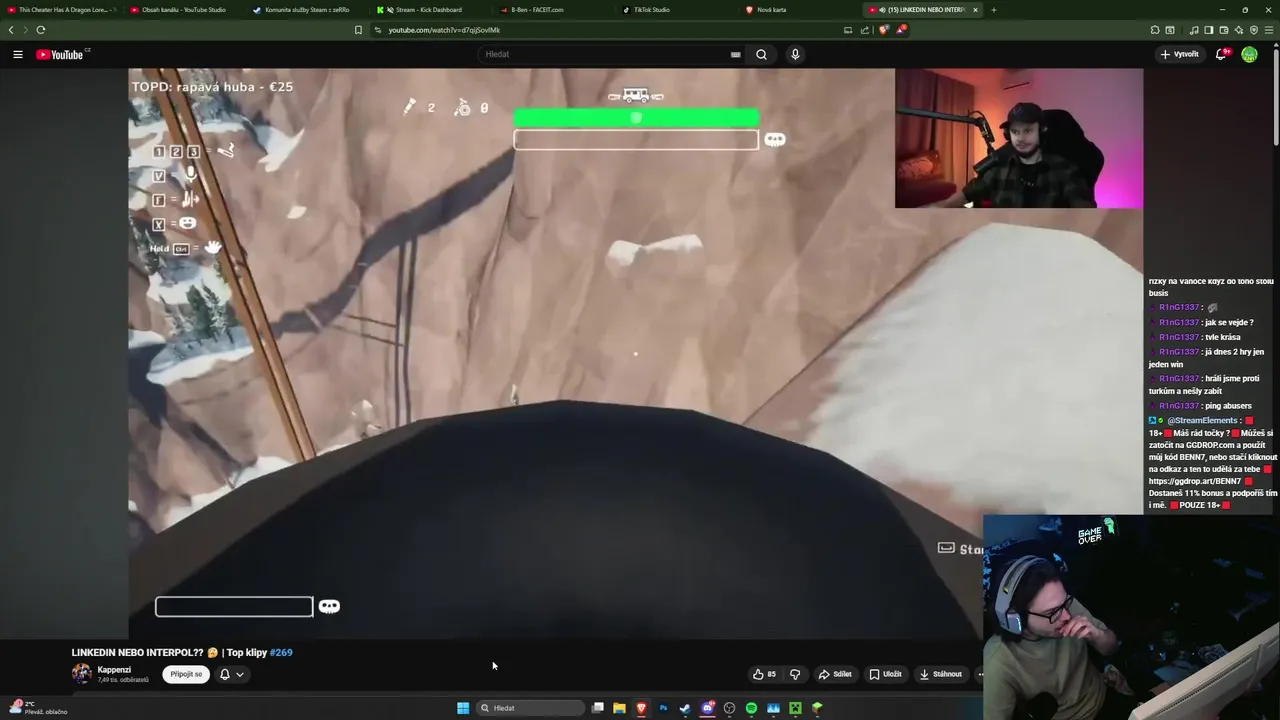Open Brave VPN shield icon

pos(1254,30)
